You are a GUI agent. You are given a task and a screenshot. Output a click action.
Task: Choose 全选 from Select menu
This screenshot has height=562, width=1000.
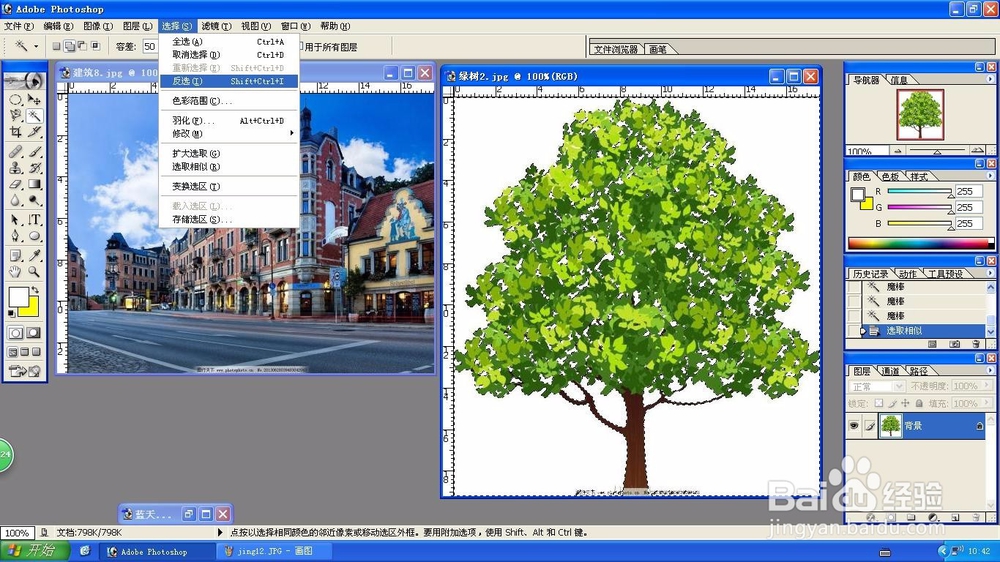tap(228, 41)
